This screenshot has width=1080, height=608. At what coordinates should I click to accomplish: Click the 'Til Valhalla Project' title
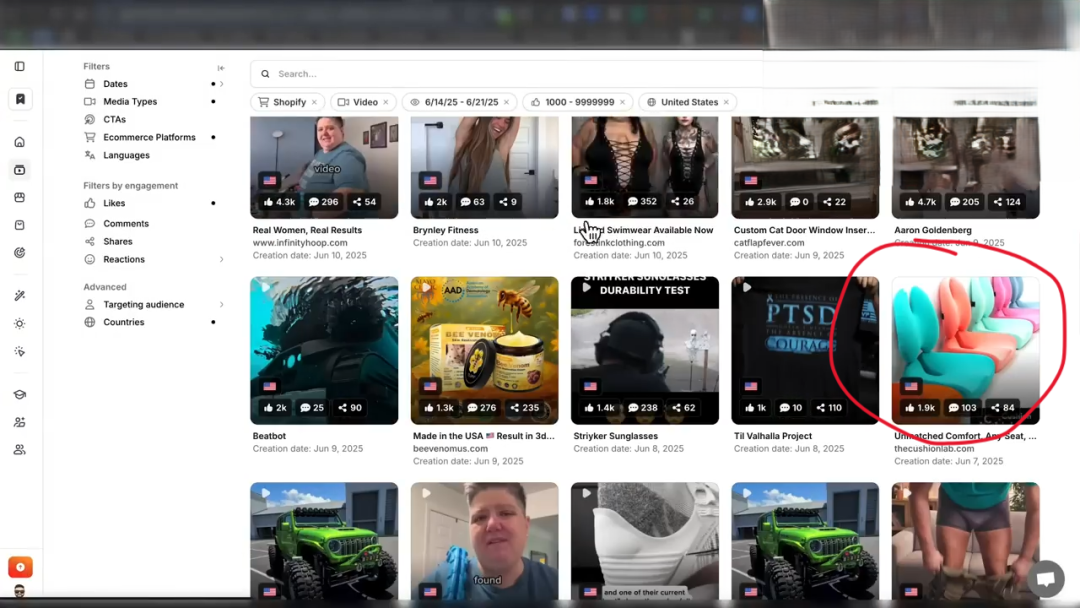click(772, 436)
